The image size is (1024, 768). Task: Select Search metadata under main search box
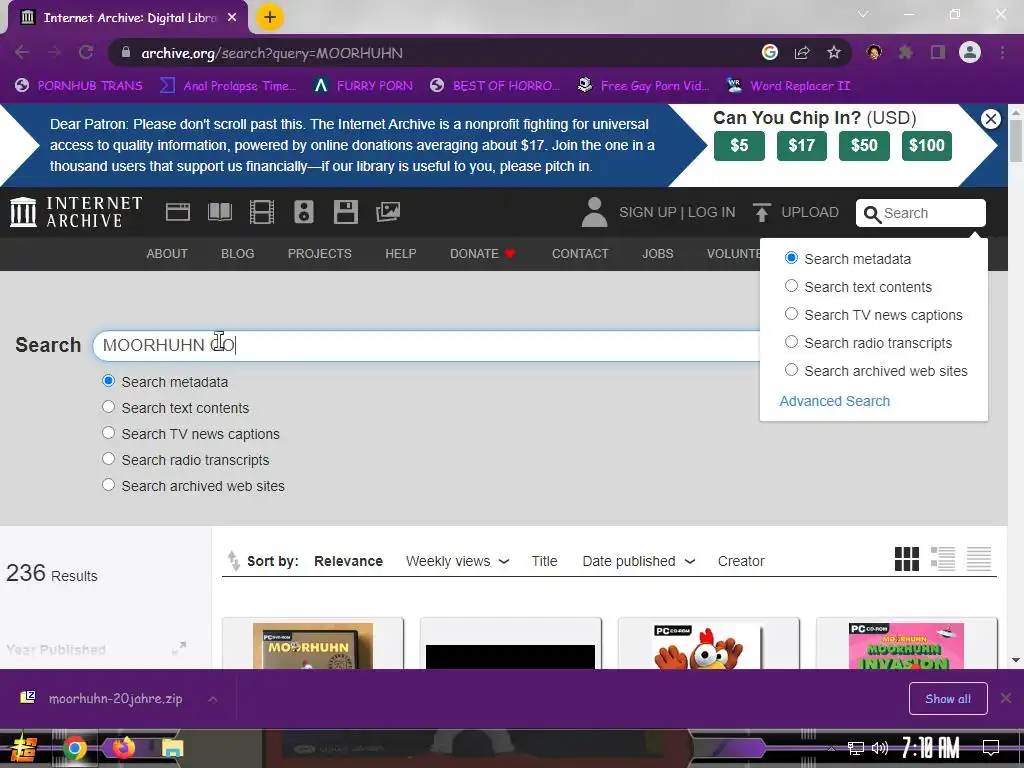tap(108, 381)
